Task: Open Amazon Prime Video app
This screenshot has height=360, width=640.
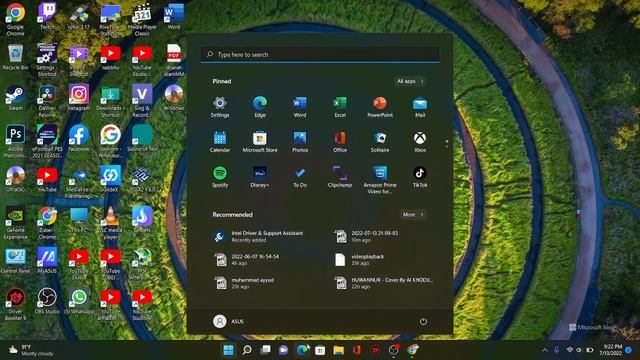Action: pyautogui.click(x=380, y=180)
